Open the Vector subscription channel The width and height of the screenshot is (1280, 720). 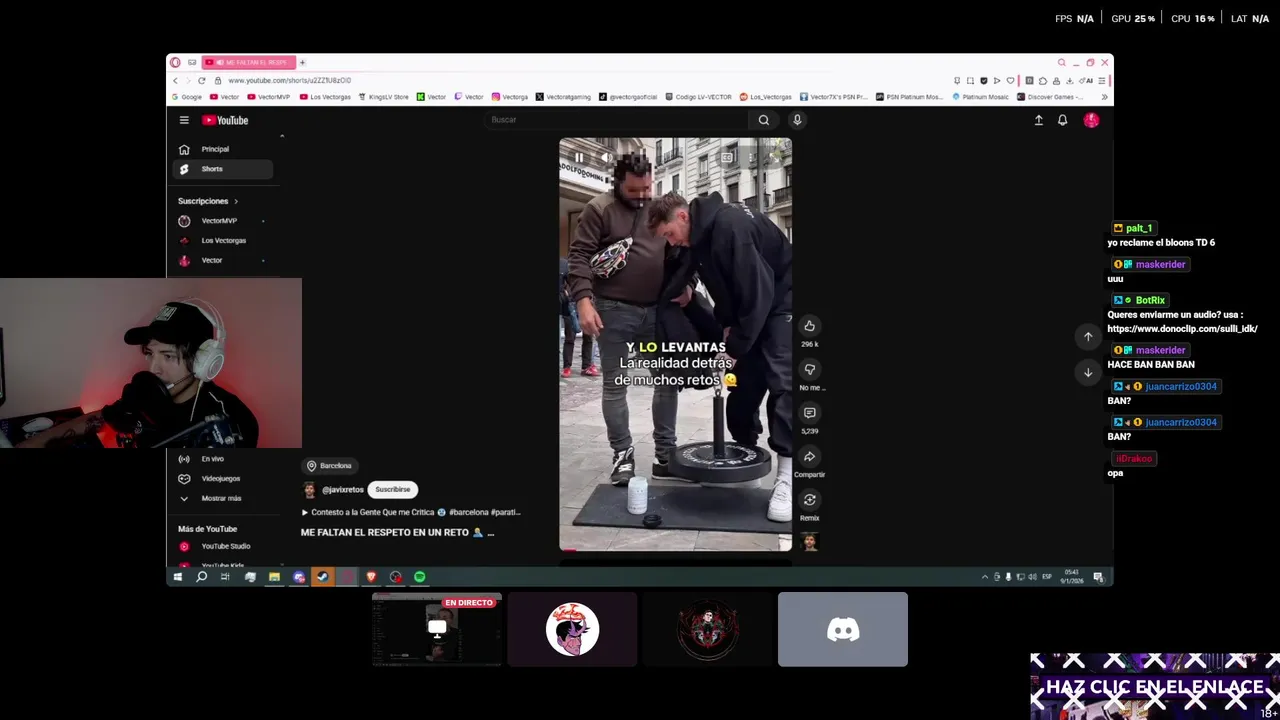click(x=222, y=260)
